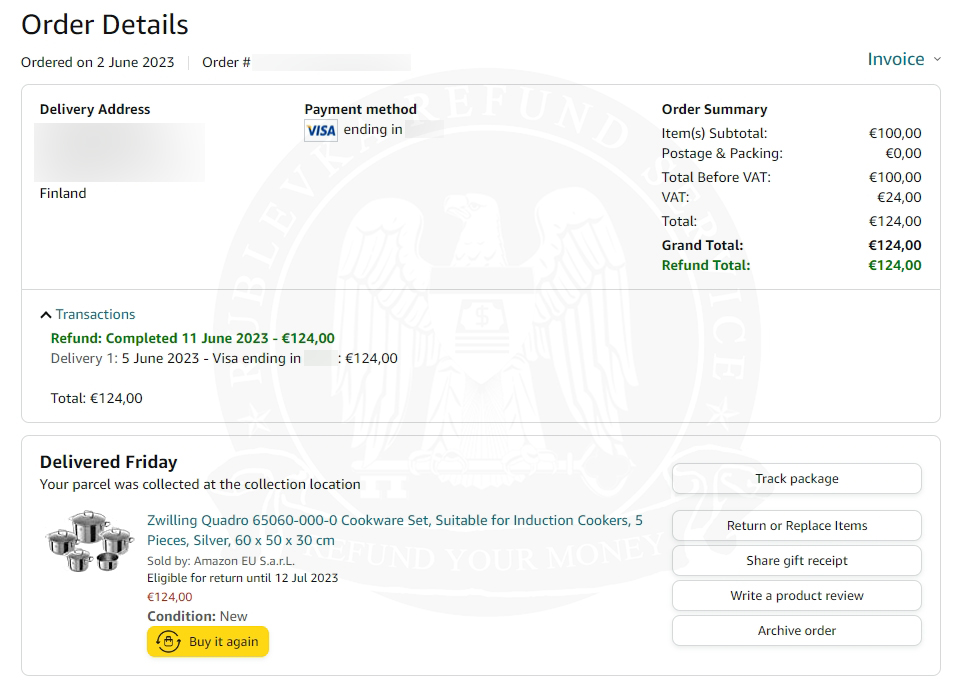Click the Refund Total amount €124,00

(895, 265)
